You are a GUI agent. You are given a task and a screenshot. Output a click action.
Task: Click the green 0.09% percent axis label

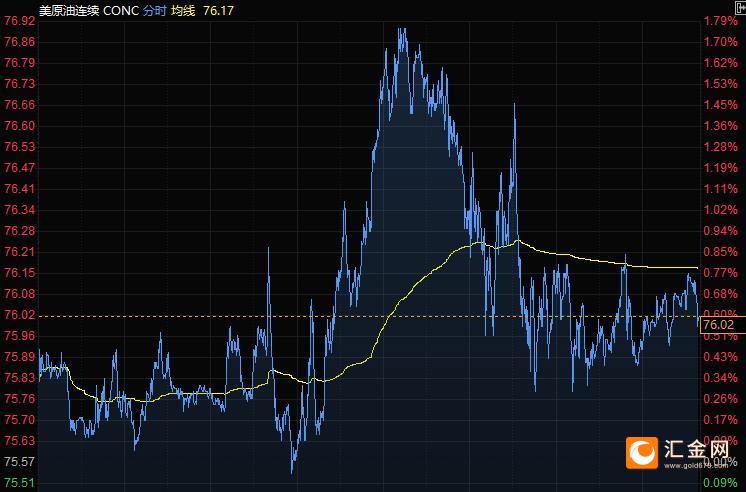pos(721,482)
